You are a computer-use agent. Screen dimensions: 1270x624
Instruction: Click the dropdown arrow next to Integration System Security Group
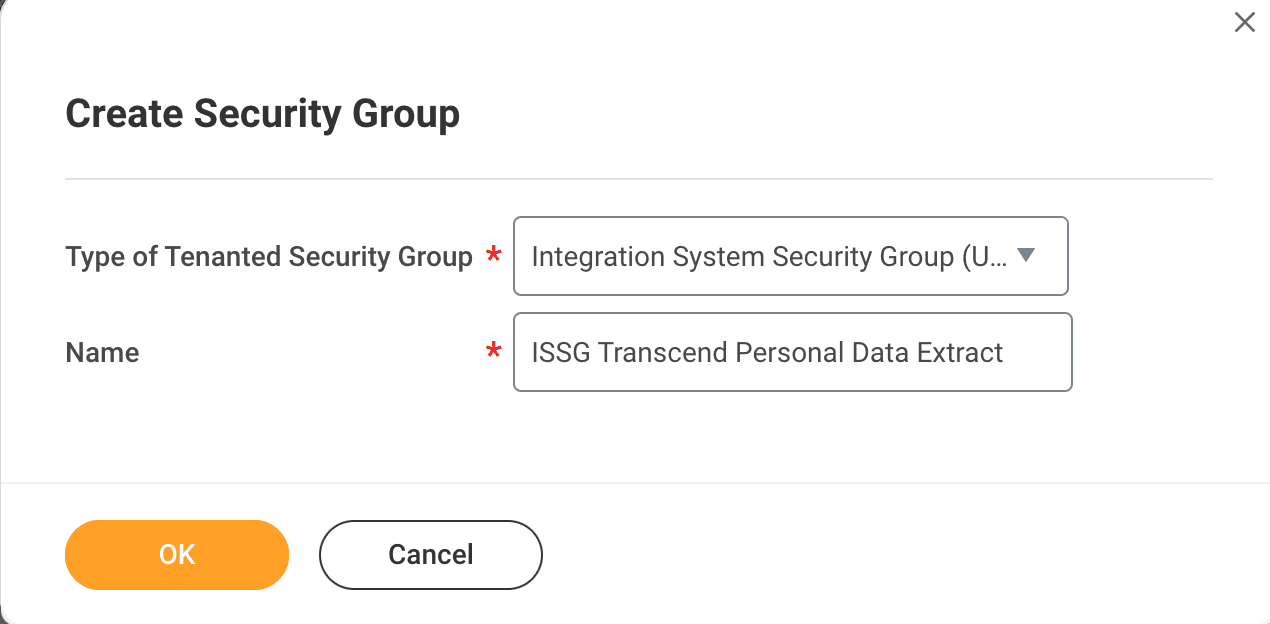click(x=1027, y=256)
